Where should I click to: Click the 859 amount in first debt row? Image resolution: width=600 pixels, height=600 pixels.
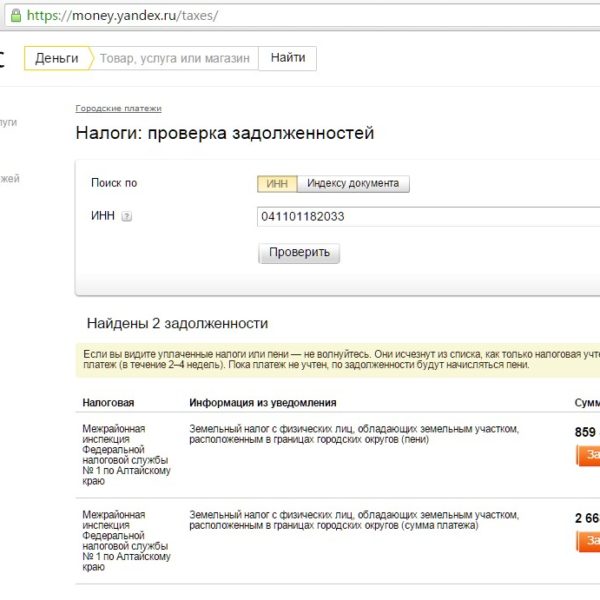pyautogui.click(x=586, y=432)
